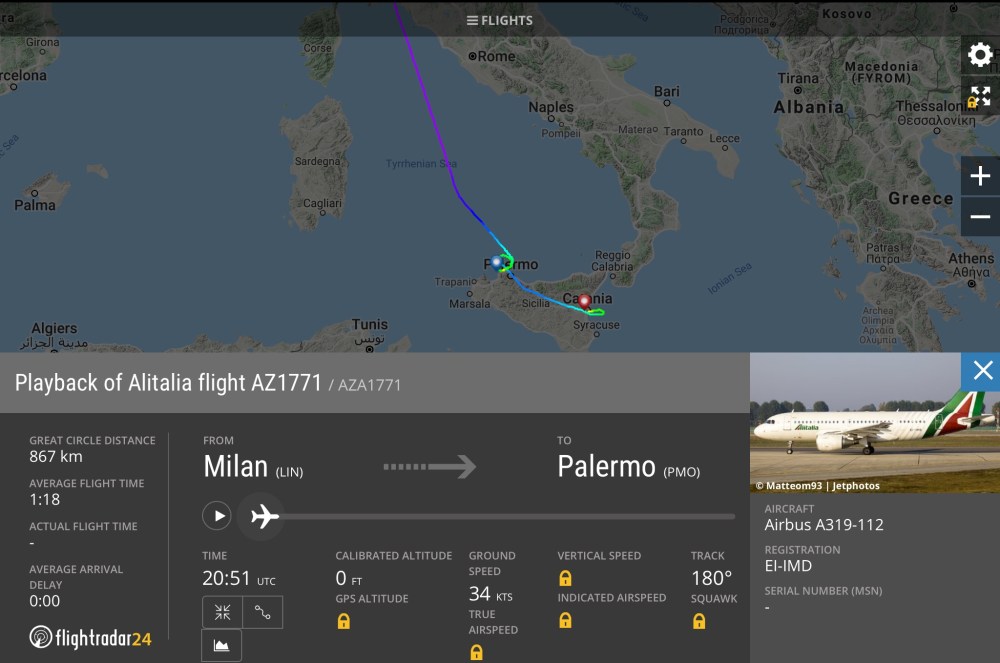Screen dimensions: 1000x663
Task: Click the center-on-aircraft arrows icon
Action: coord(222,612)
